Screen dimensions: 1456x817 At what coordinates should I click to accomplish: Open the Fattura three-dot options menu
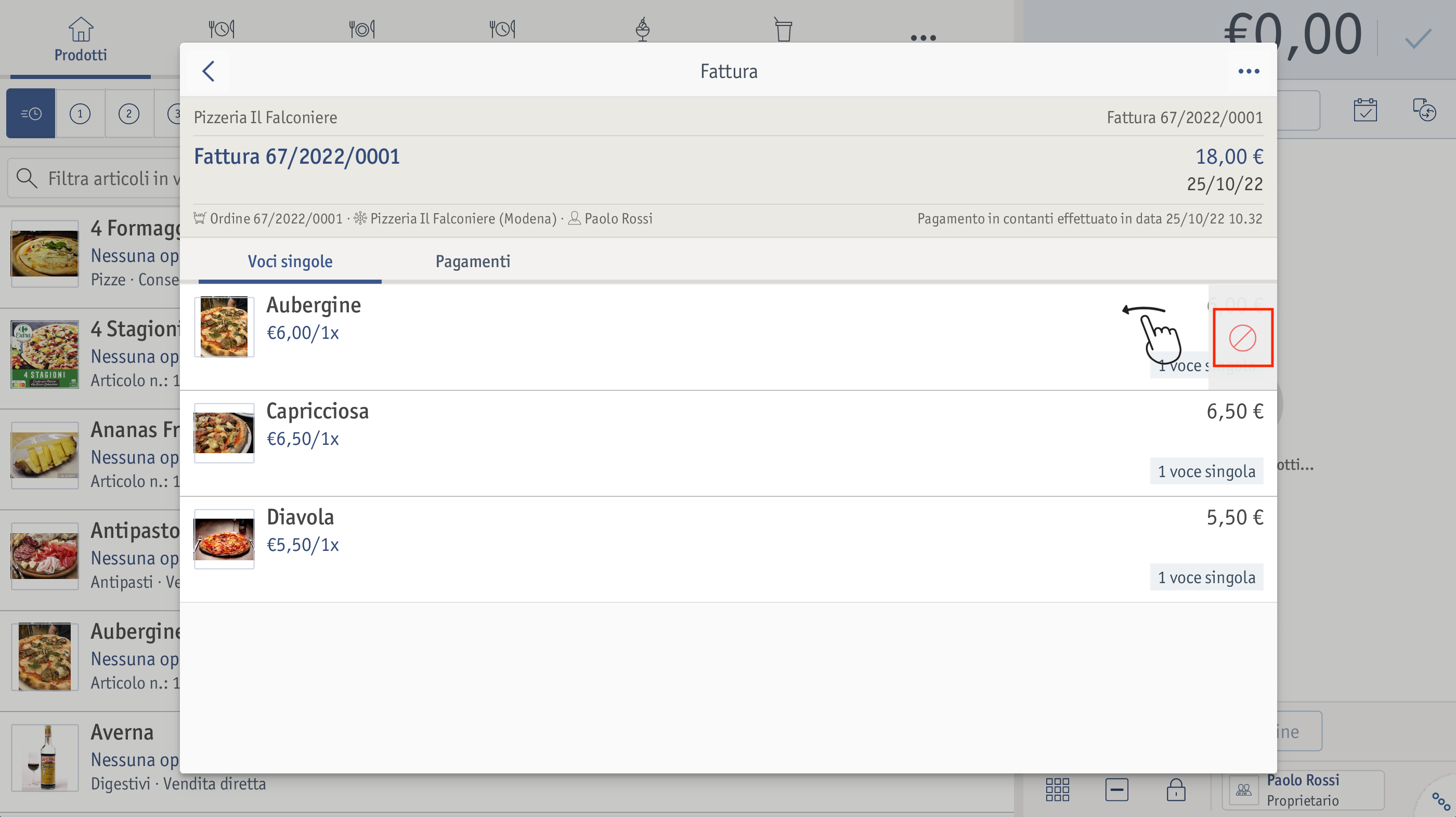tap(1249, 72)
